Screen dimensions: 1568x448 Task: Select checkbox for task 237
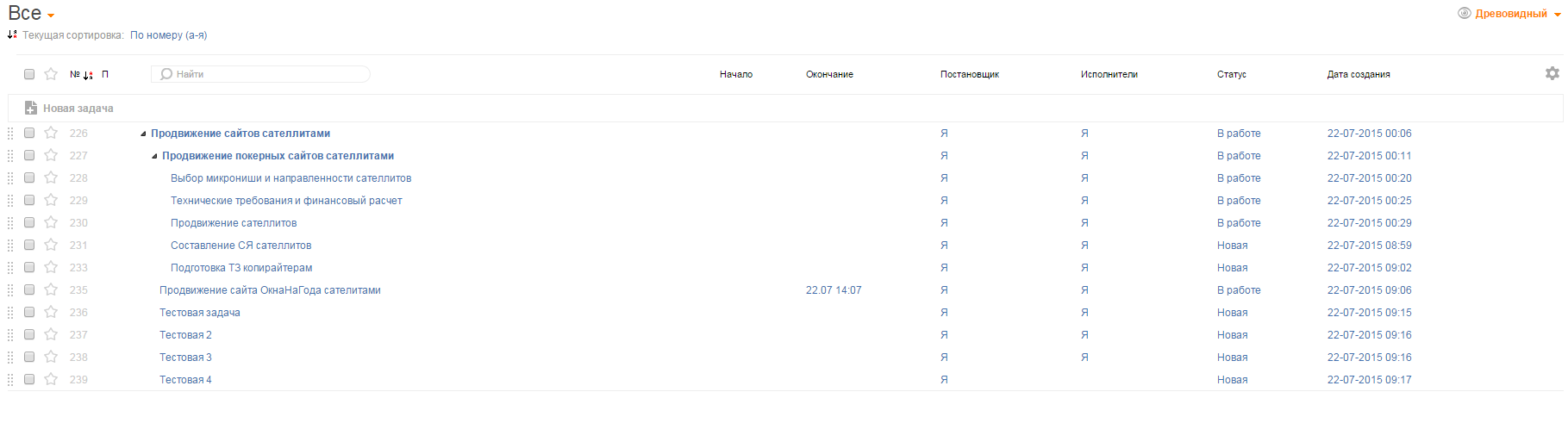(x=29, y=334)
